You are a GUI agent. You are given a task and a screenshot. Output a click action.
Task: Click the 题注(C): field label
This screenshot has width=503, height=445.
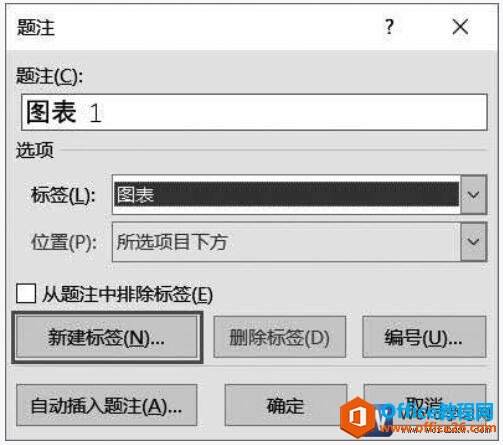(49, 76)
